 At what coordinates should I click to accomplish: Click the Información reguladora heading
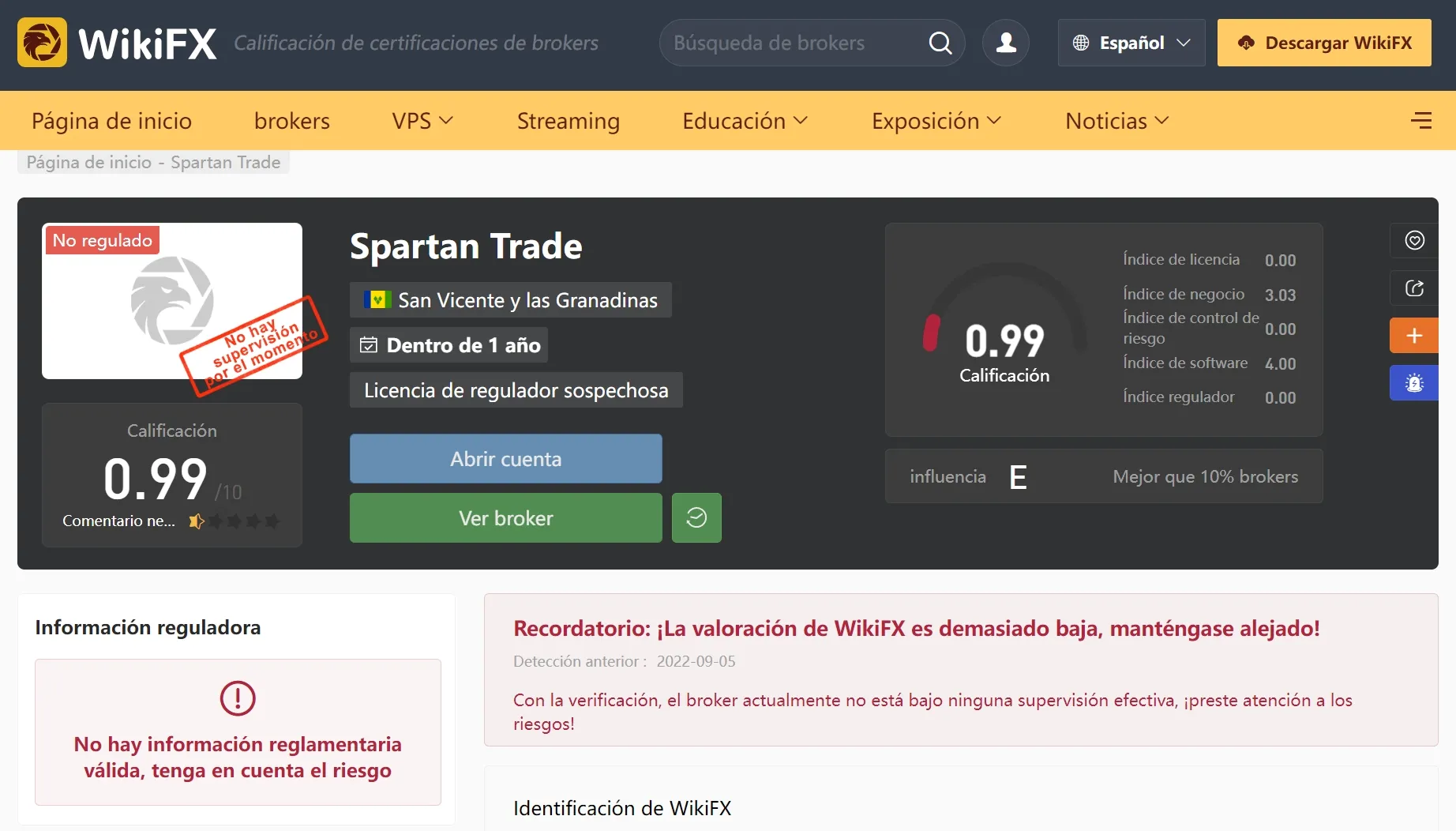click(x=148, y=627)
